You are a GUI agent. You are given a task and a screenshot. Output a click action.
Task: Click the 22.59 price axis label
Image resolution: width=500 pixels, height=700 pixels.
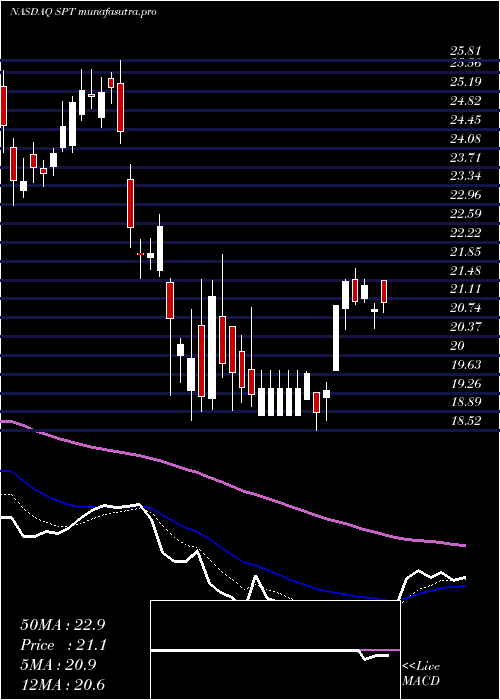(x=465, y=213)
